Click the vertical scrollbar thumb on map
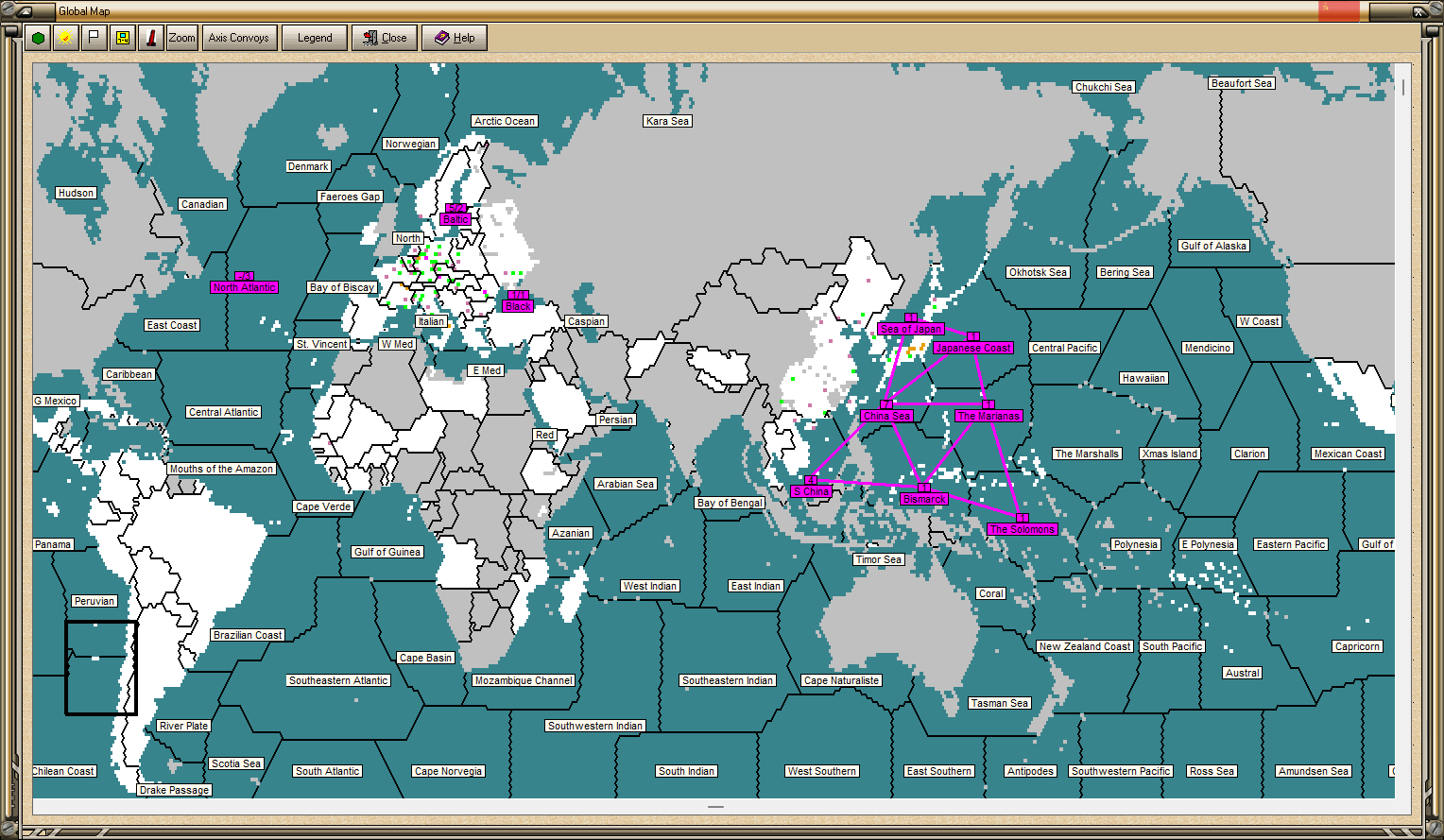Screen dimensions: 1444x840 pos(1402,87)
